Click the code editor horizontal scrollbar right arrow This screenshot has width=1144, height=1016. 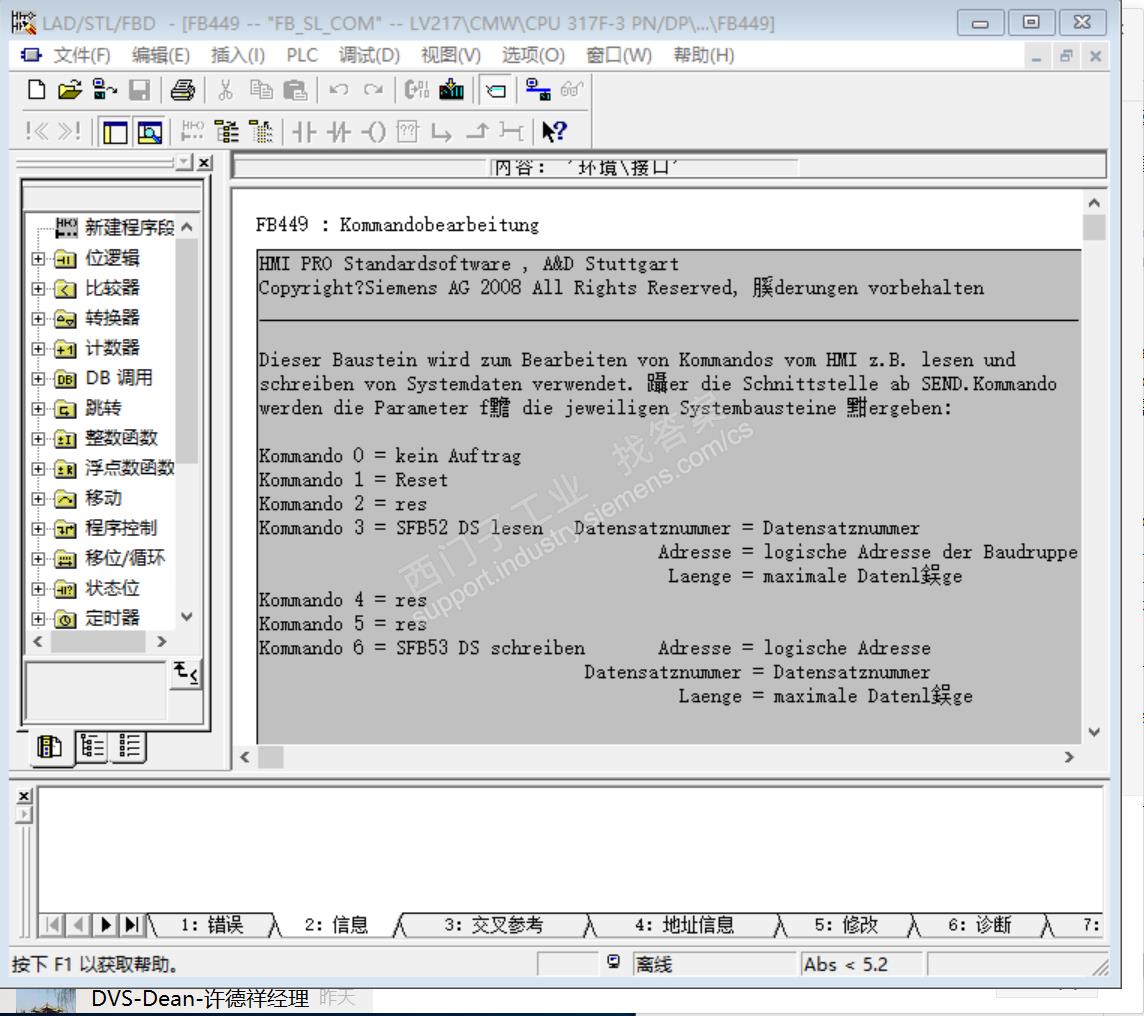pyautogui.click(x=1069, y=758)
